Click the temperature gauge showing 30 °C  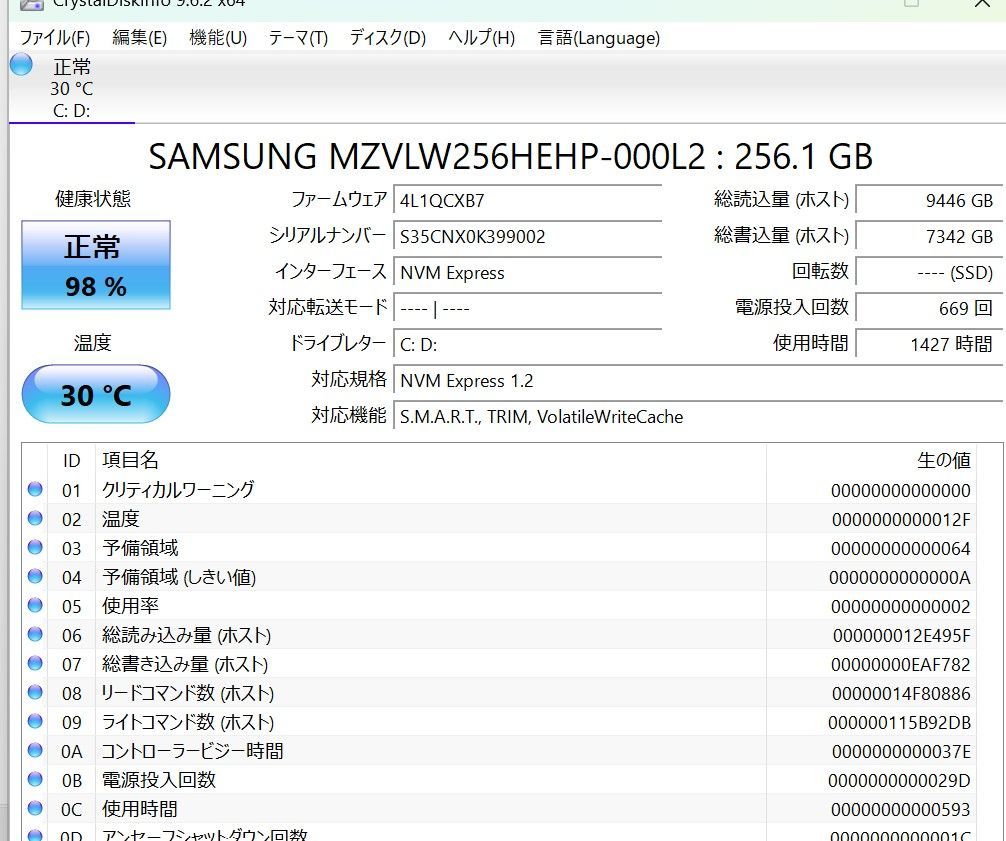click(x=95, y=394)
